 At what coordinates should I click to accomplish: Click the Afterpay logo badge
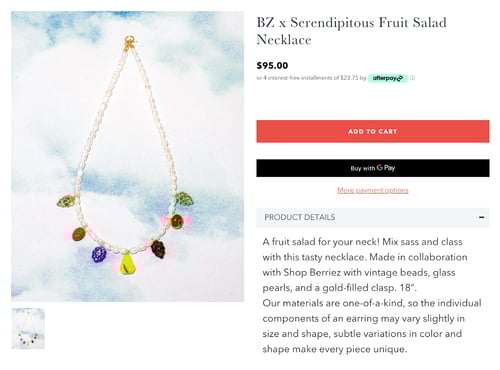click(x=388, y=78)
